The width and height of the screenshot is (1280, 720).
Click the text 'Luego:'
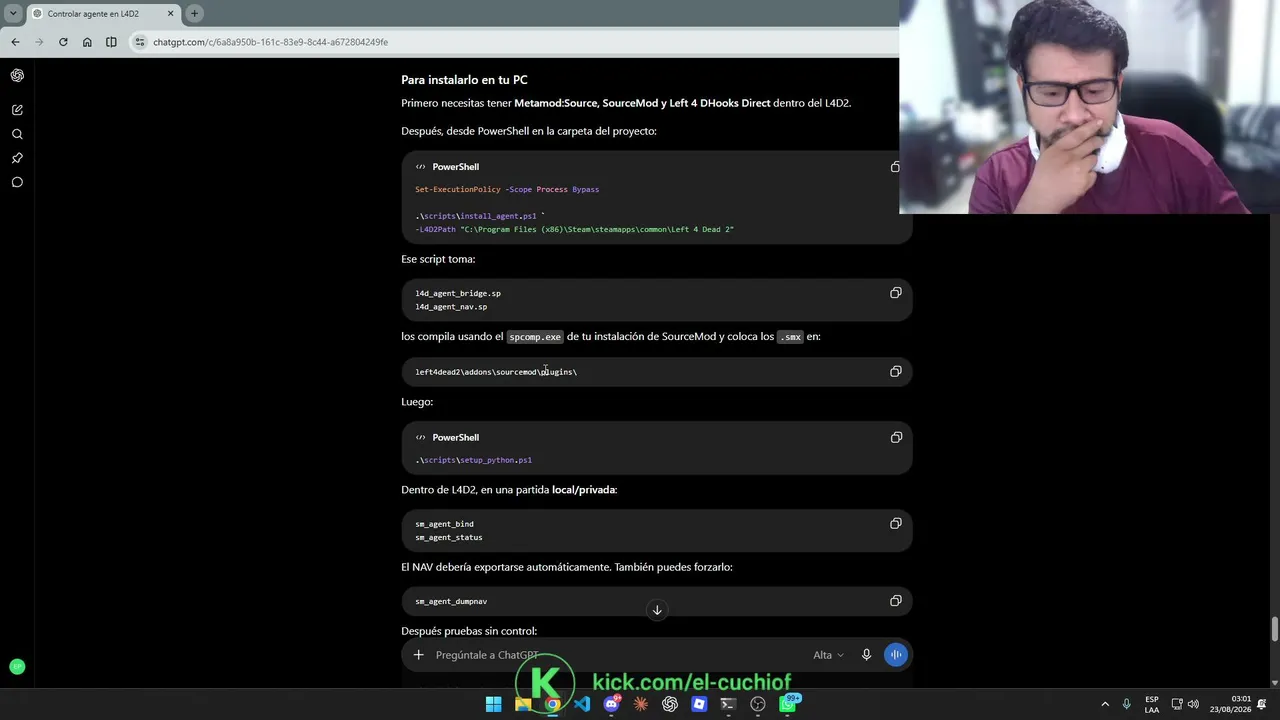tap(417, 402)
